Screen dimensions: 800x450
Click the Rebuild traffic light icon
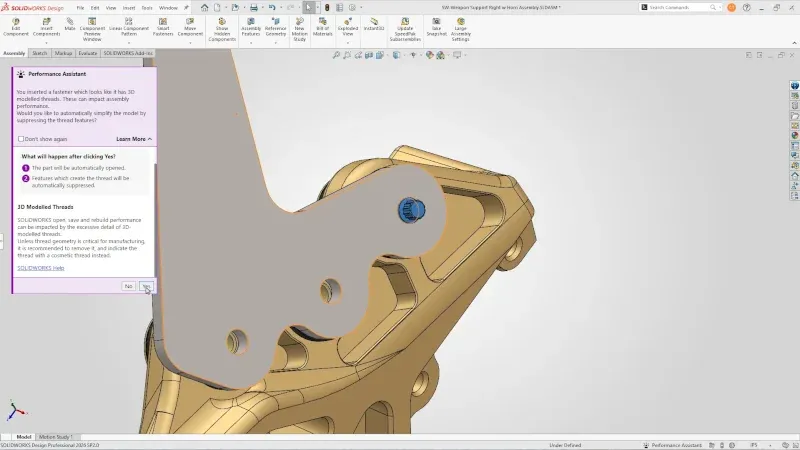click(x=327, y=8)
